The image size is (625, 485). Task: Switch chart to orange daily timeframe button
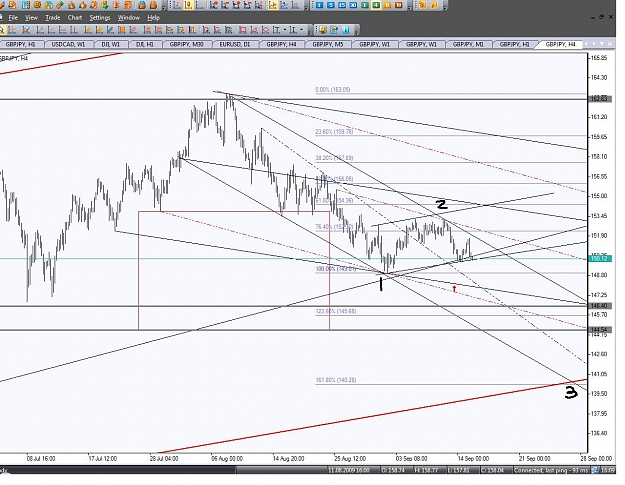[387, 5]
